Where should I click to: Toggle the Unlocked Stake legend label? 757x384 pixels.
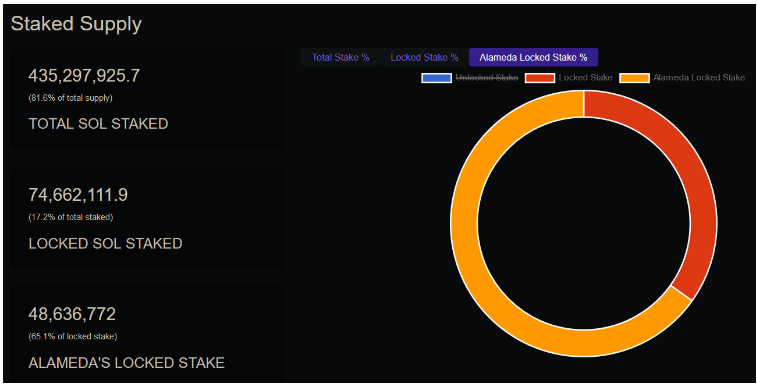[487, 78]
